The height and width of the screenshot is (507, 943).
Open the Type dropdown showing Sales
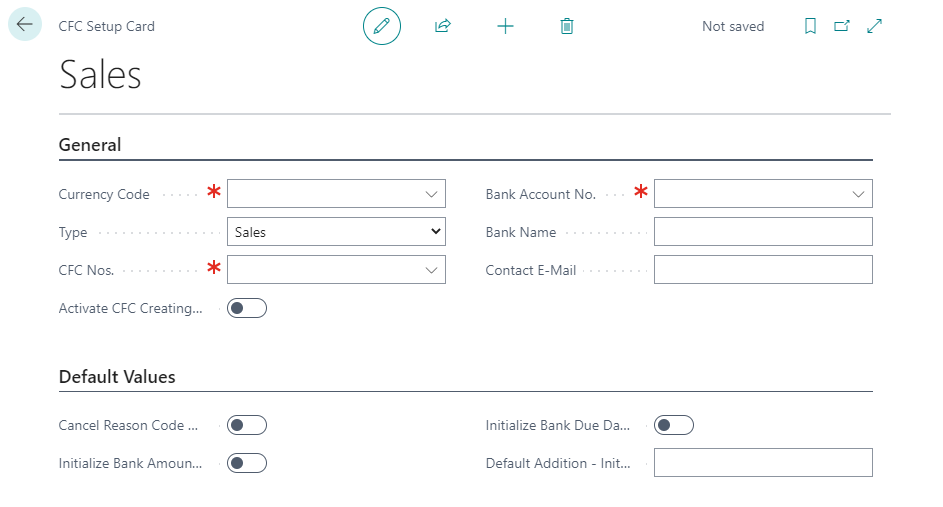coord(336,232)
